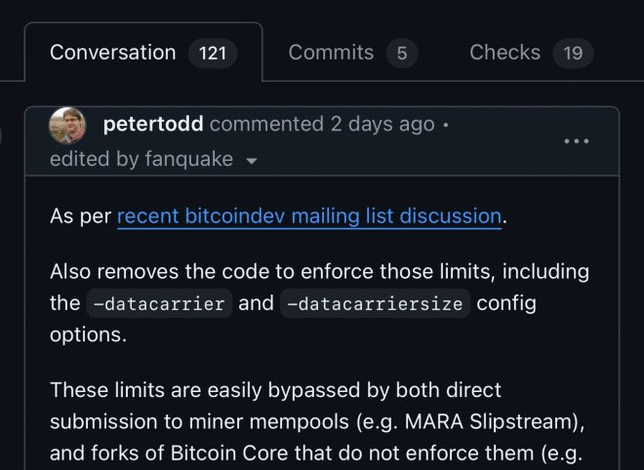Open the three-dot comment options menu
The image size is (644, 470).
point(576,141)
